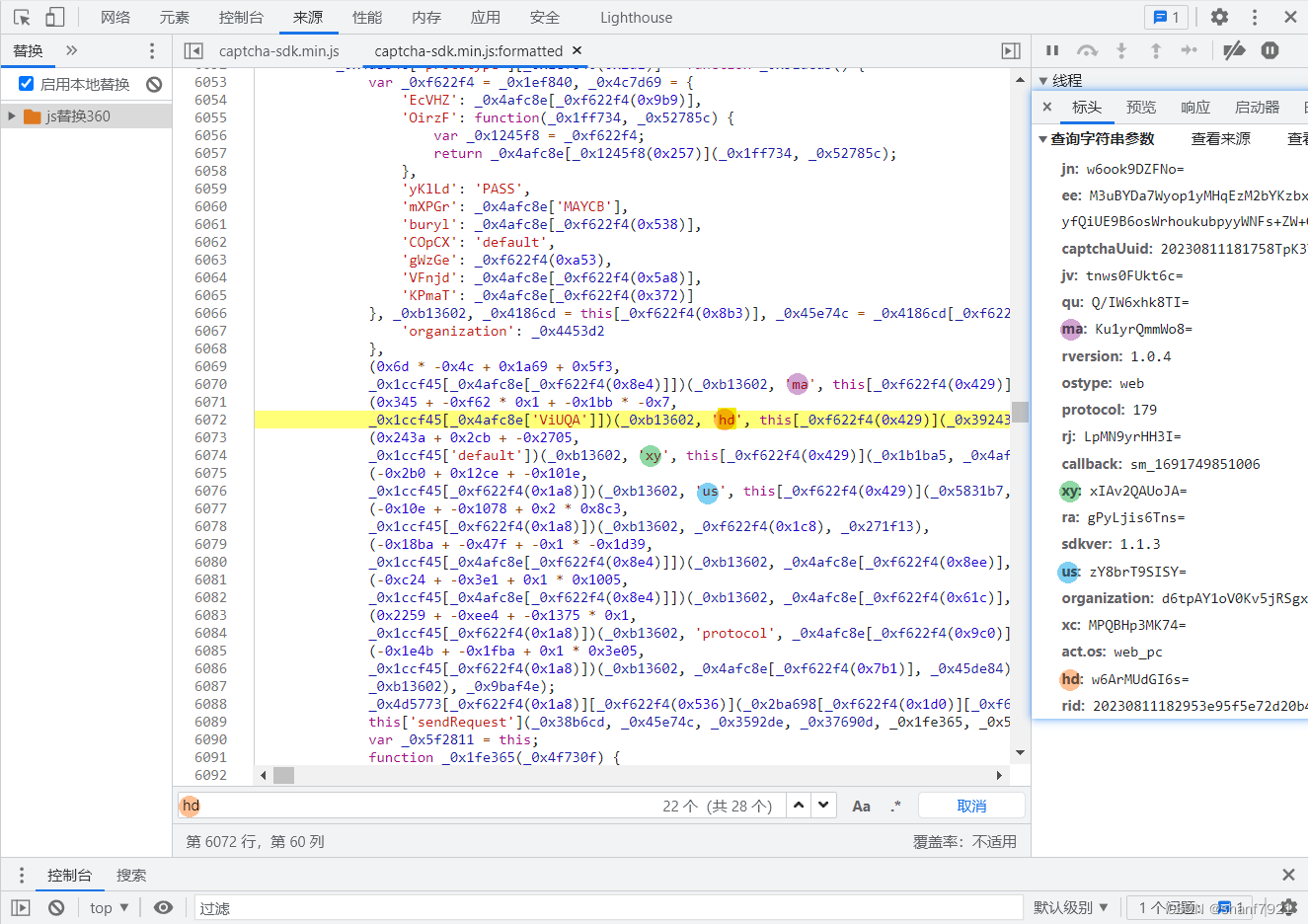The image size is (1308, 924).
Task: Select the protocol: 179 parameter row
Action: point(1110,410)
